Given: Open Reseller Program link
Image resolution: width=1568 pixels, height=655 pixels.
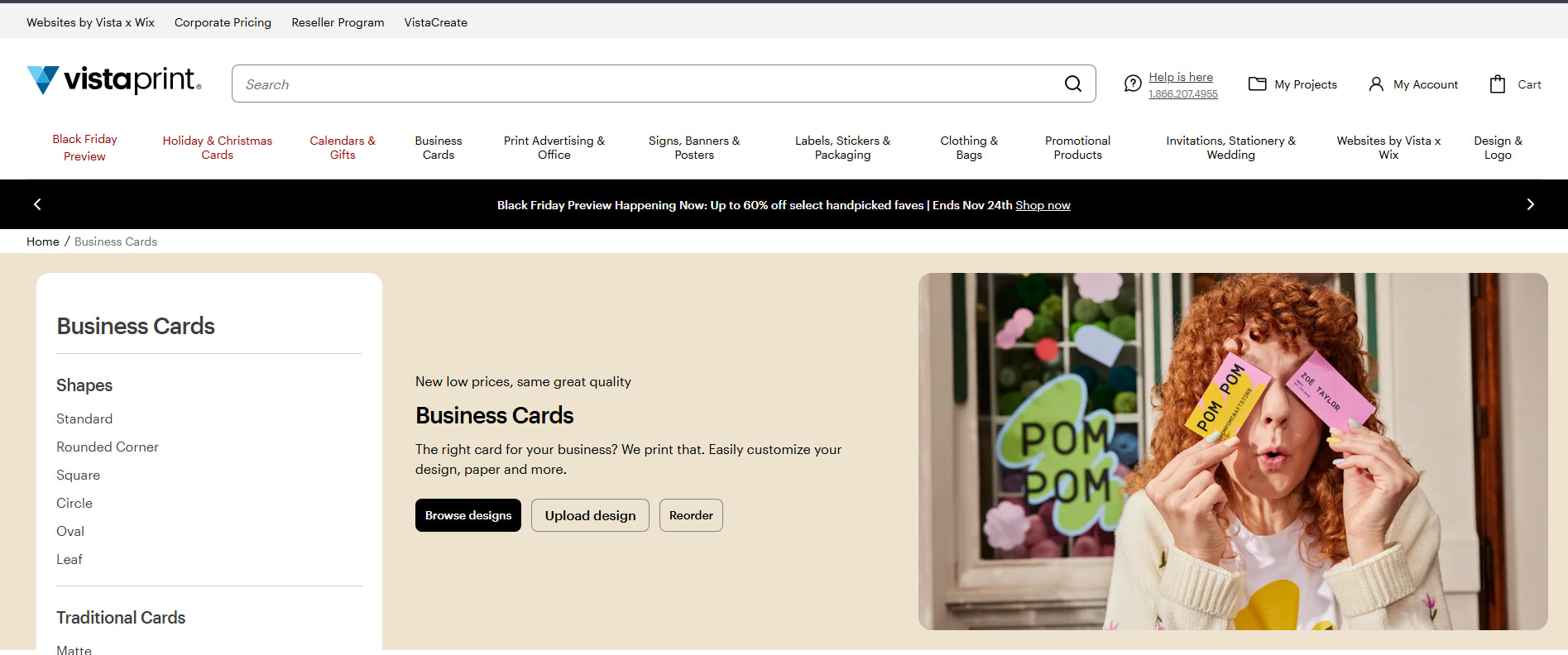Looking at the screenshot, I should tap(338, 22).
